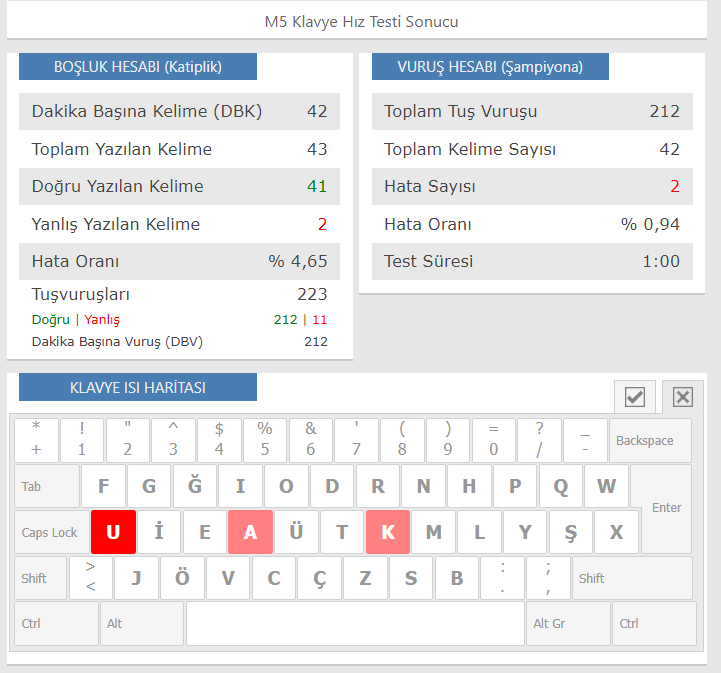
Task: Click the Doğru Yazılan Kelime row
Action: [179, 186]
